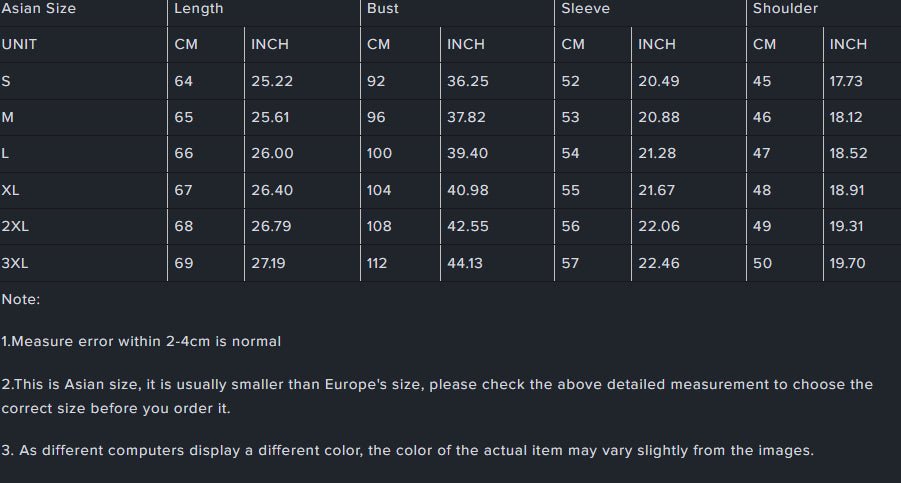The height and width of the screenshot is (483, 901).
Task: Click the XL size row label
Action: click(x=11, y=190)
